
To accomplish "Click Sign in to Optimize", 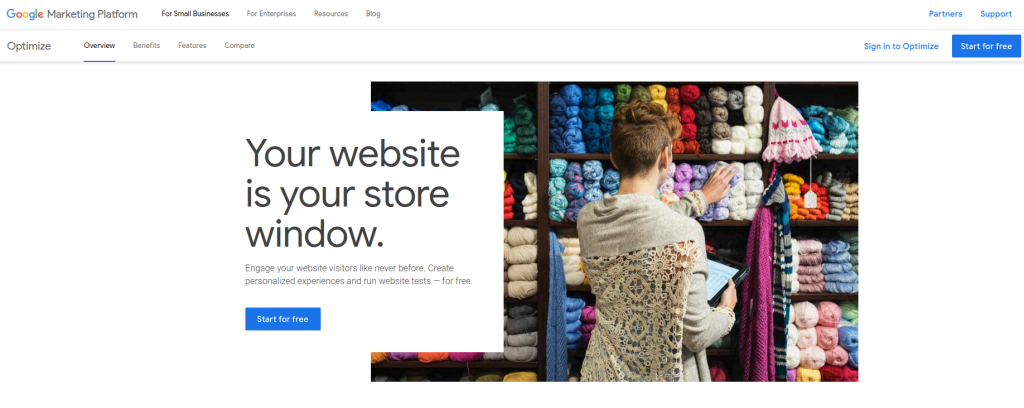I will tap(901, 46).
